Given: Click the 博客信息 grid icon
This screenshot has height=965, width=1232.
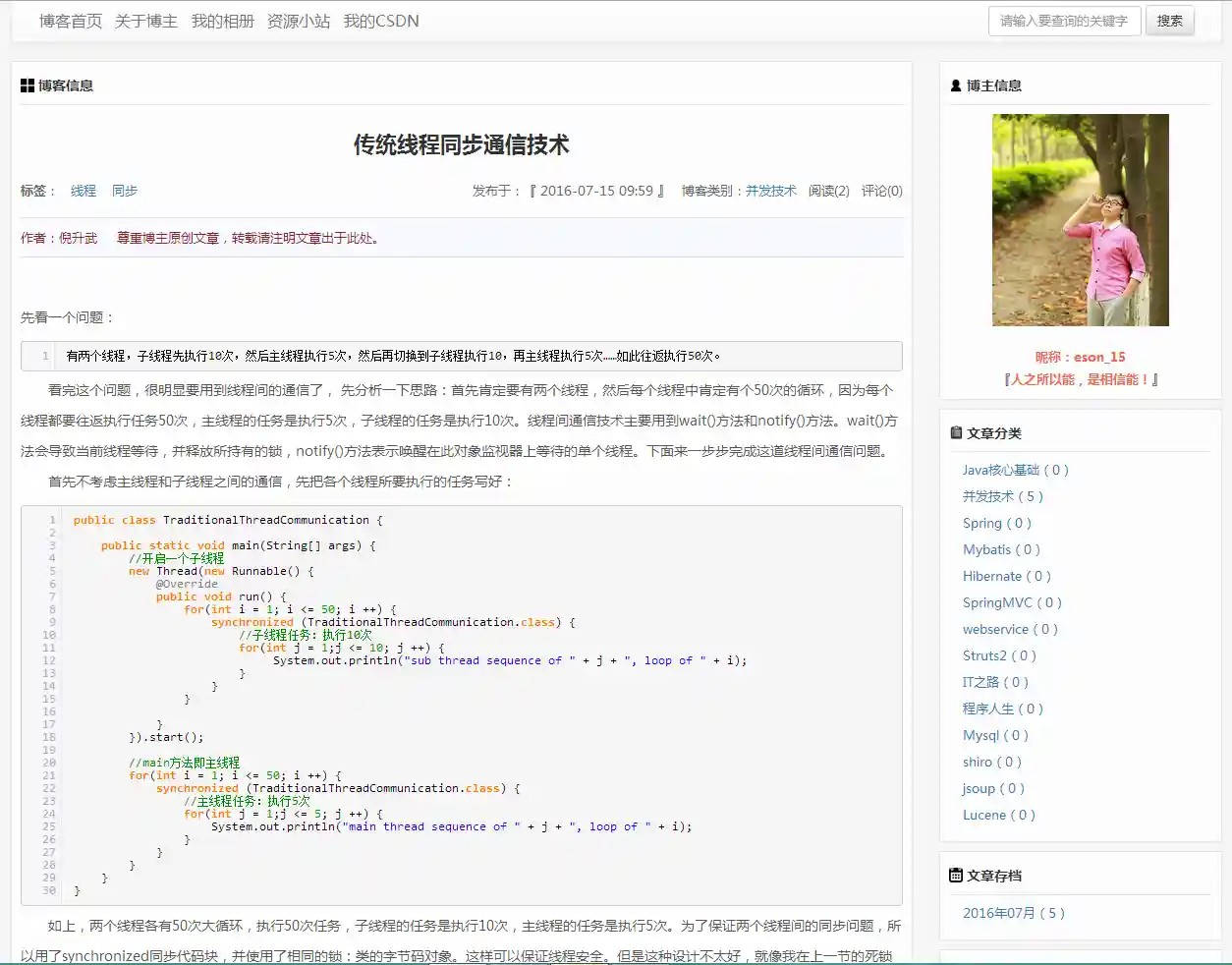Looking at the screenshot, I should (x=28, y=86).
